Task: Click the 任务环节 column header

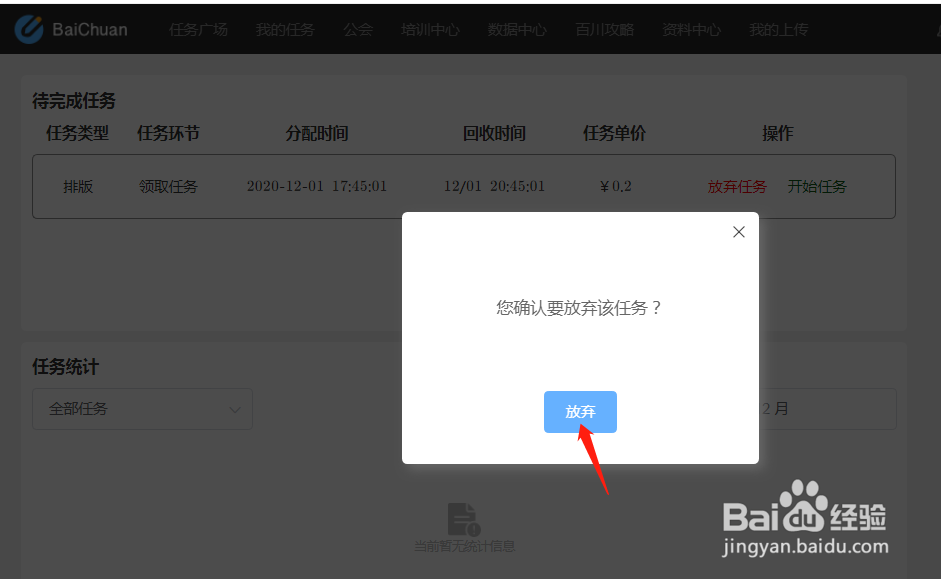Action: pos(168,133)
